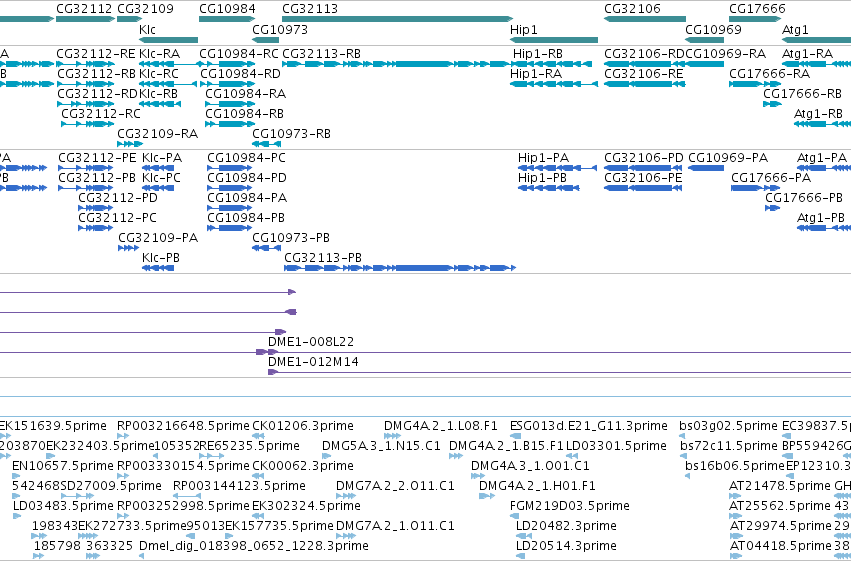Click transcript CG10973-RB
This screenshot has height=561, width=851.
click(291, 134)
